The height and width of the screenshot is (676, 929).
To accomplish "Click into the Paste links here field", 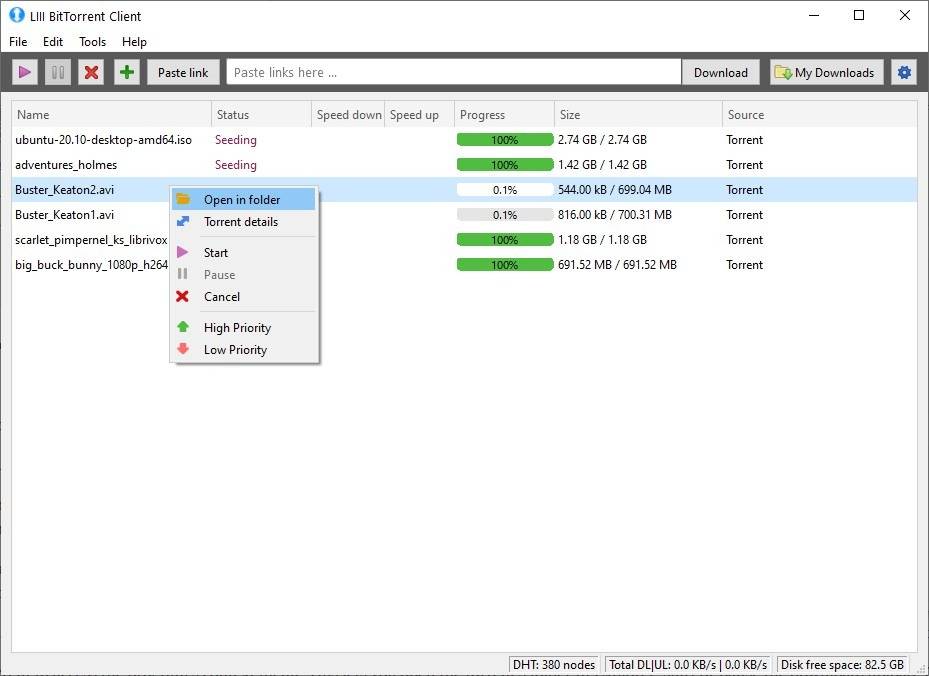I will (x=454, y=72).
